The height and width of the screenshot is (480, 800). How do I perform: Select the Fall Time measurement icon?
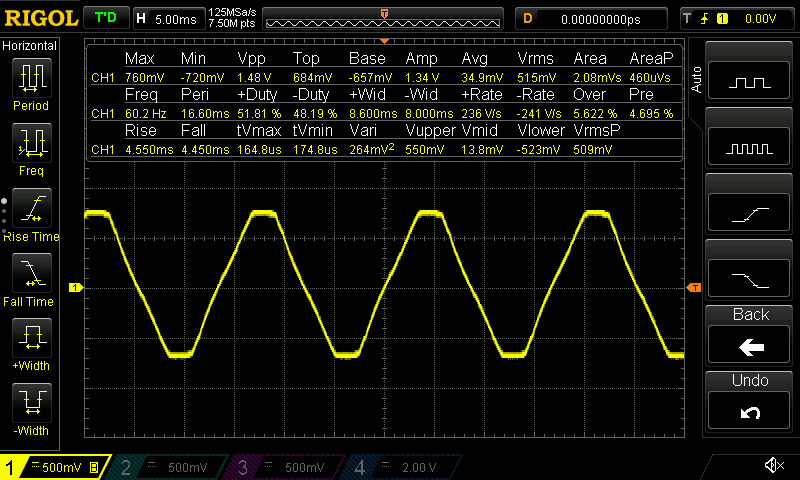pyautogui.click(x=31, y=273)
